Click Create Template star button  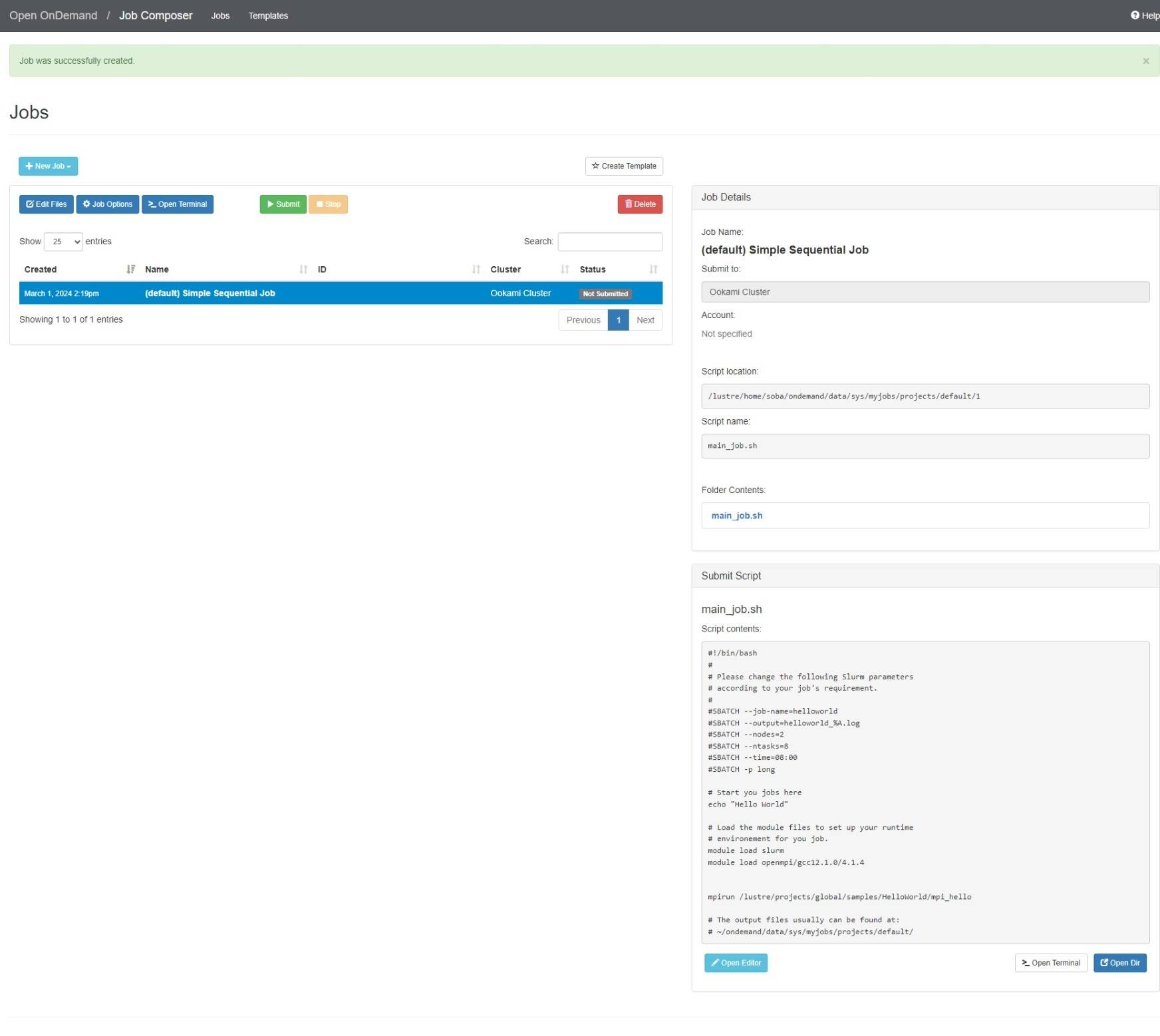[623, 166]
